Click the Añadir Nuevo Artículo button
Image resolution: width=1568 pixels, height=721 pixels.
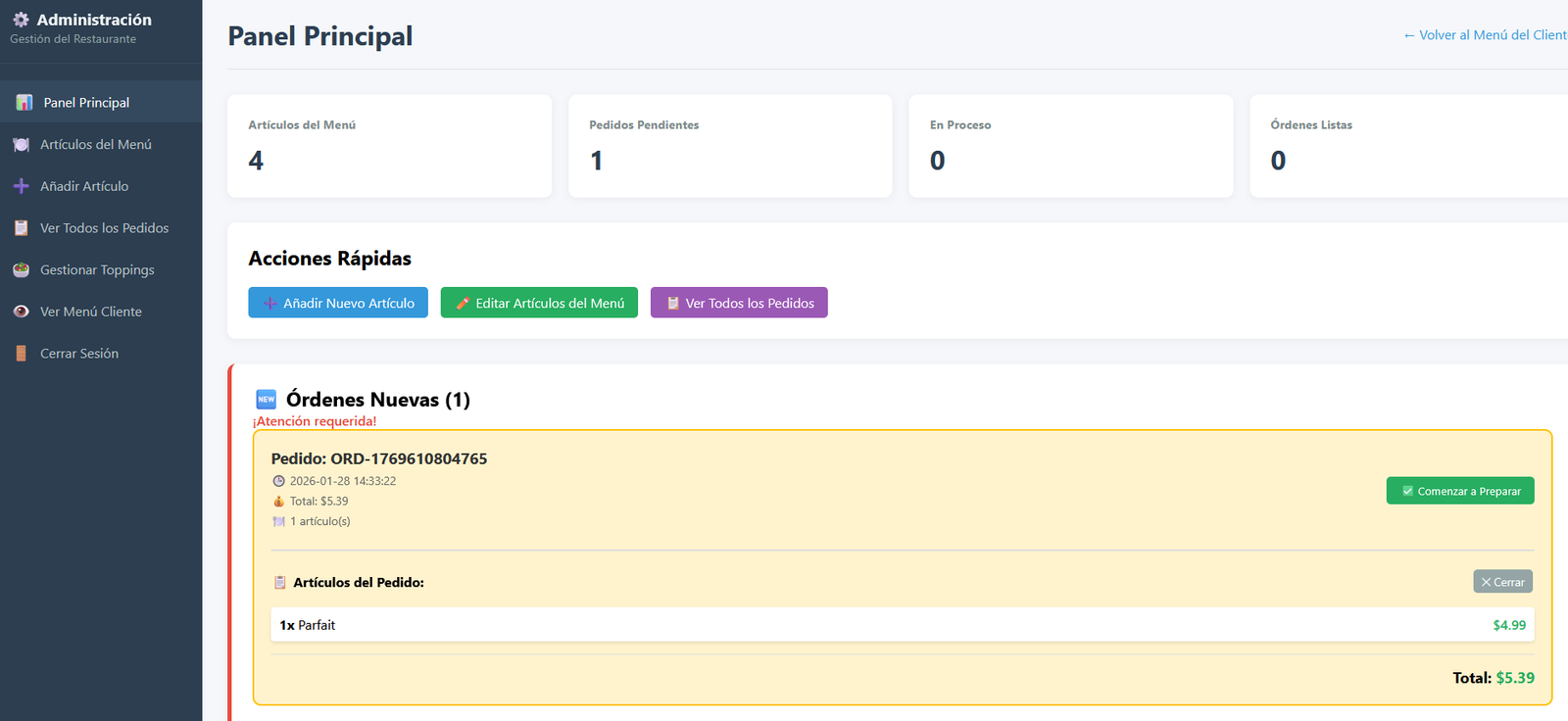[x=338, y=303]
